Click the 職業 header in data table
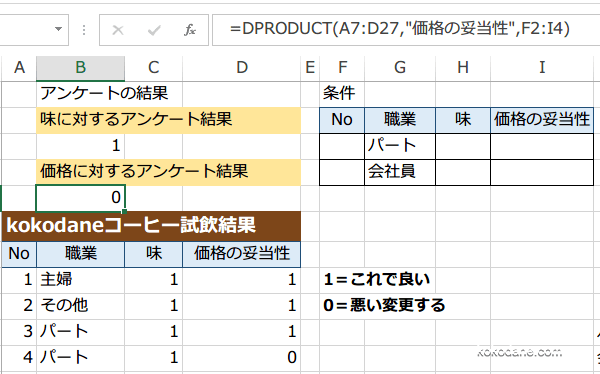This screenshot has width=600, height=374. point(80,254)
